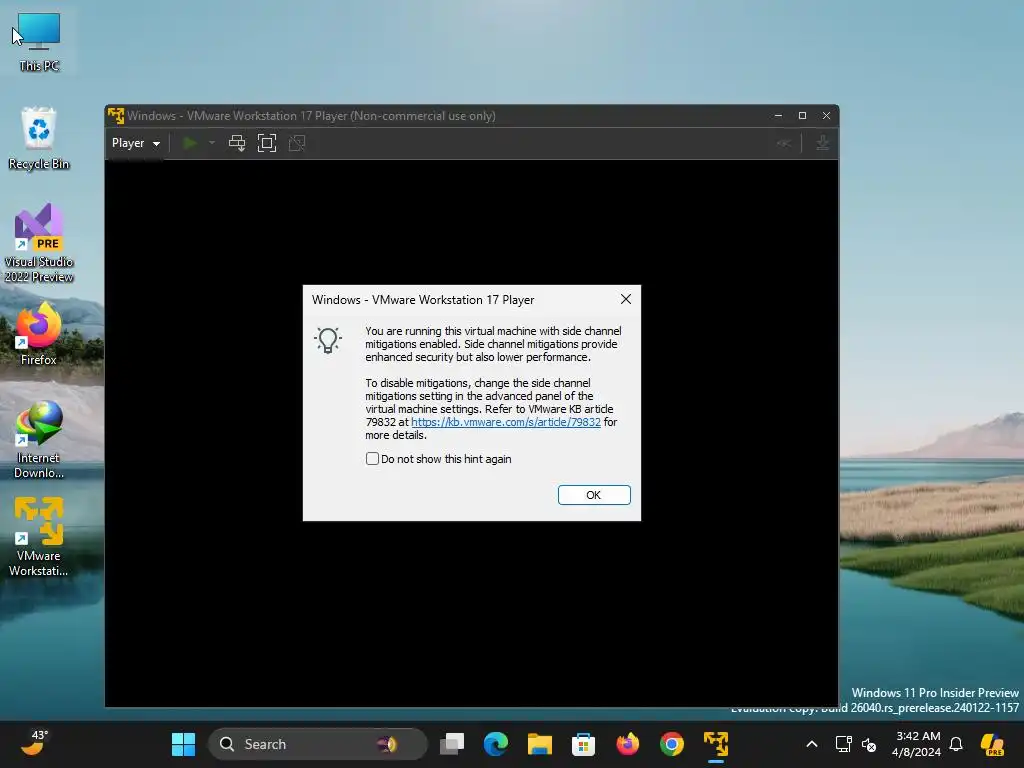The height and width of the screenshot is (768, 1024).
Task: Switch to VMware Player taskbar icon
Action: [716, 744]
